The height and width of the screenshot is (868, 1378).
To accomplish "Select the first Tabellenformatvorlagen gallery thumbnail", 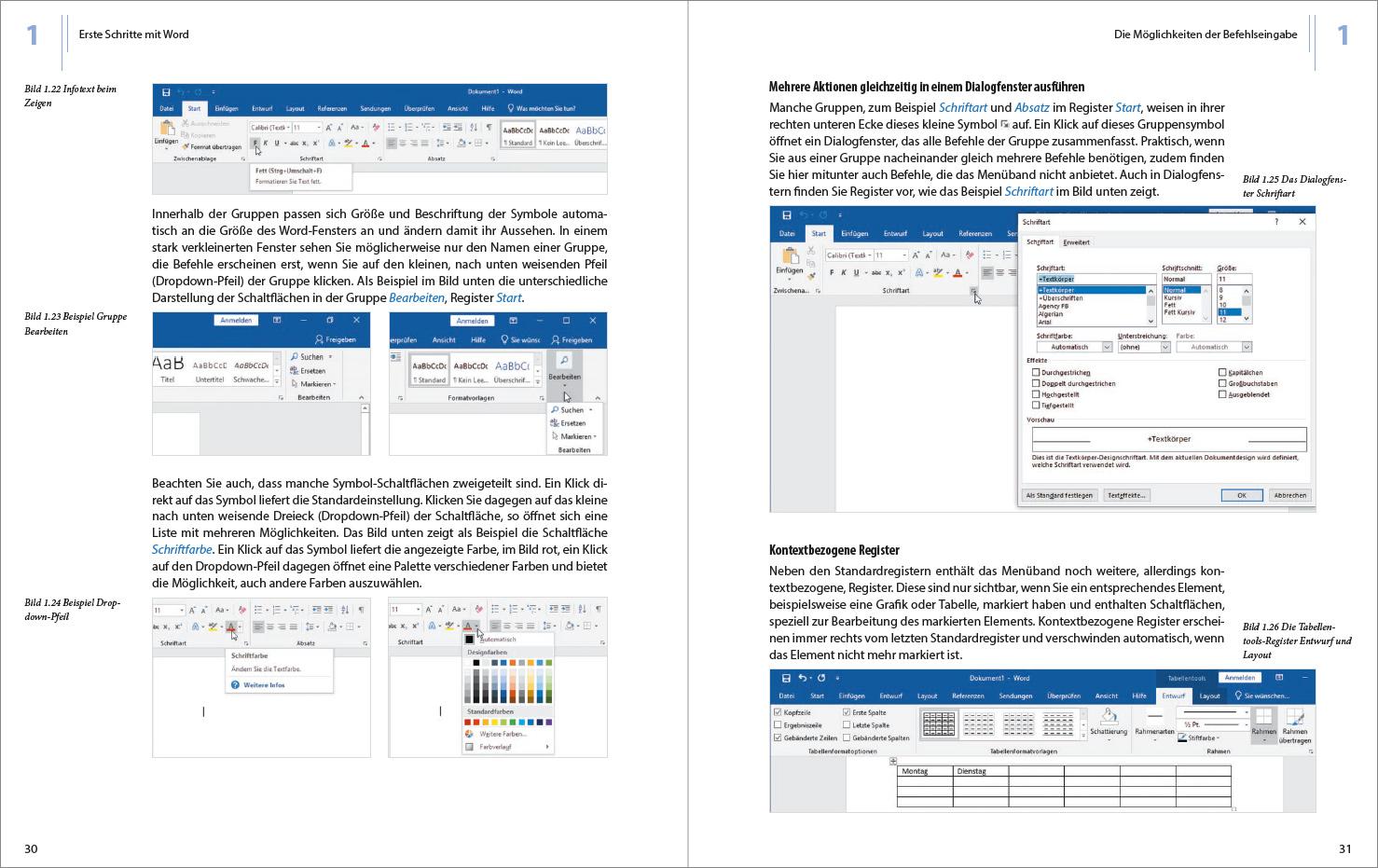I will pyautogui.click(x=940, y=723).
